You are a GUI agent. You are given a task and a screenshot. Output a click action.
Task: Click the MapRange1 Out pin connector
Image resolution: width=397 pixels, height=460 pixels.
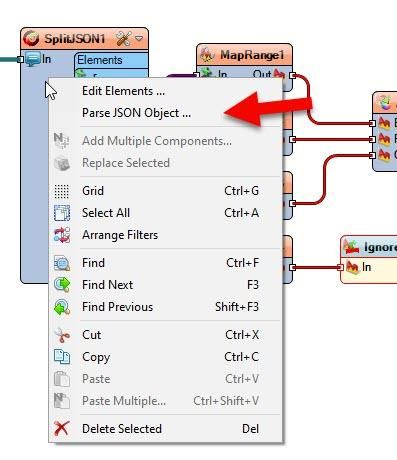pyautogui.click(x=292, y=75)
